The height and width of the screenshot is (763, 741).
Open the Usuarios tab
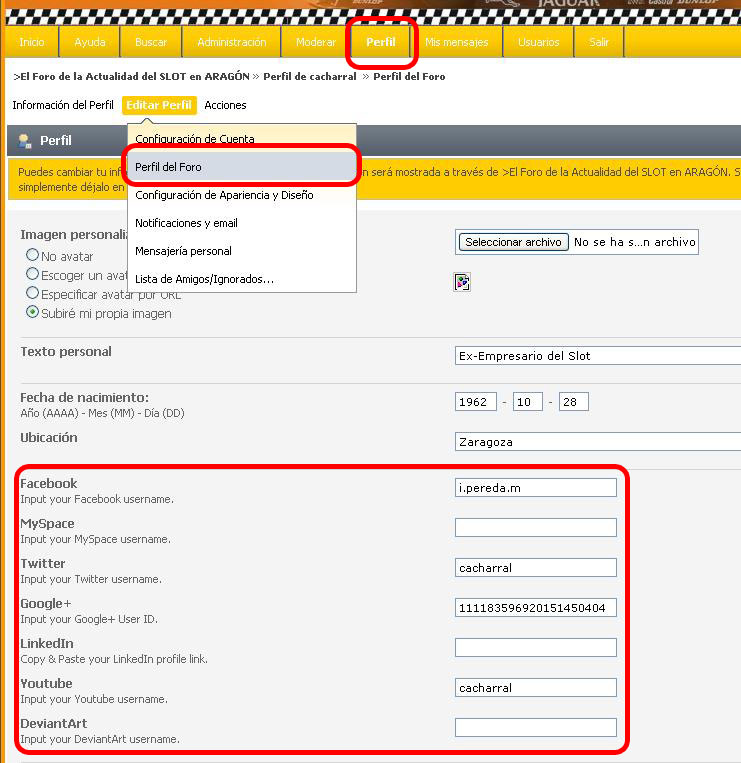(x=539, y=42)
